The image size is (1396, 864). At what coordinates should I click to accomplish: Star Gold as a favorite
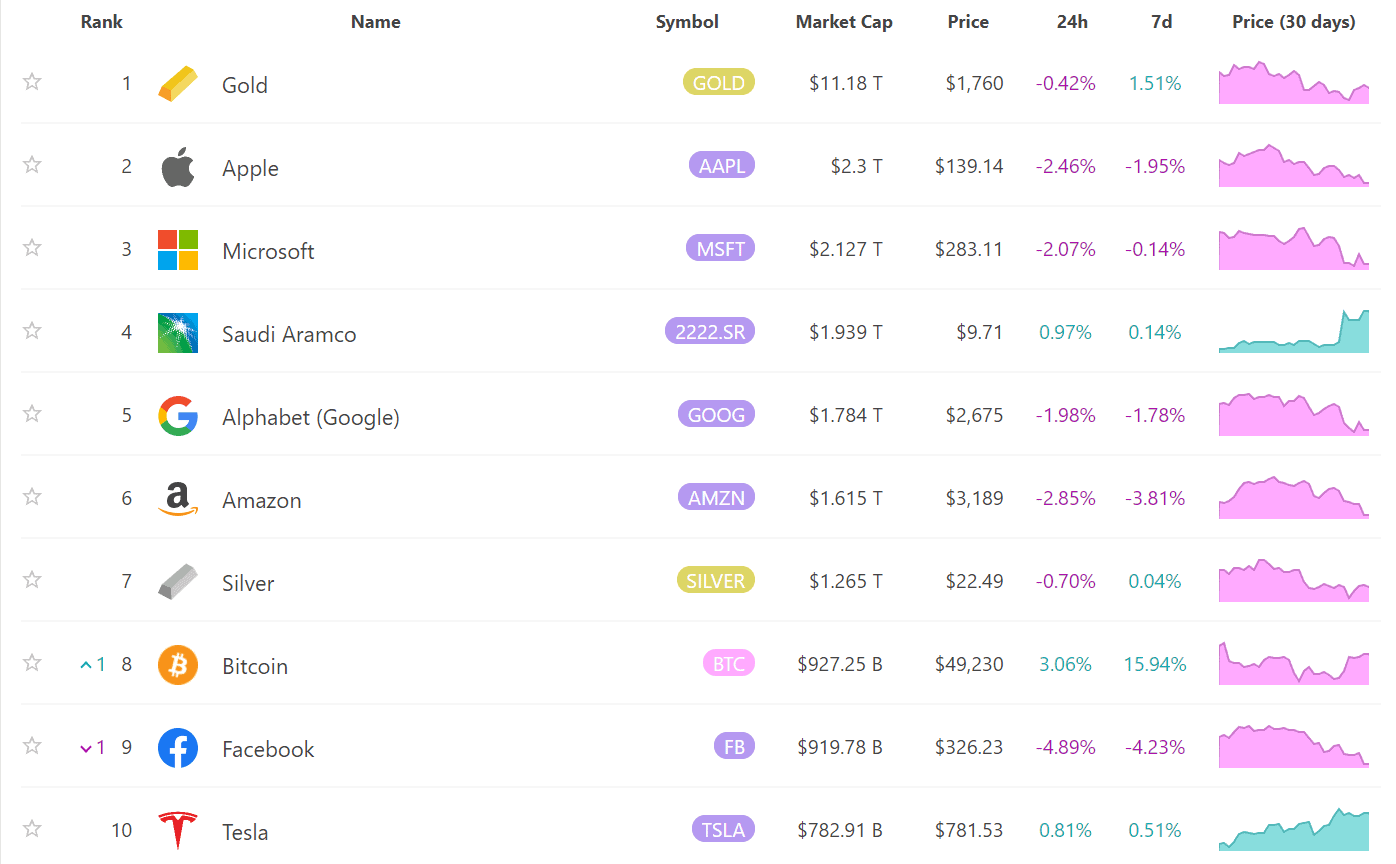point(32,82)
